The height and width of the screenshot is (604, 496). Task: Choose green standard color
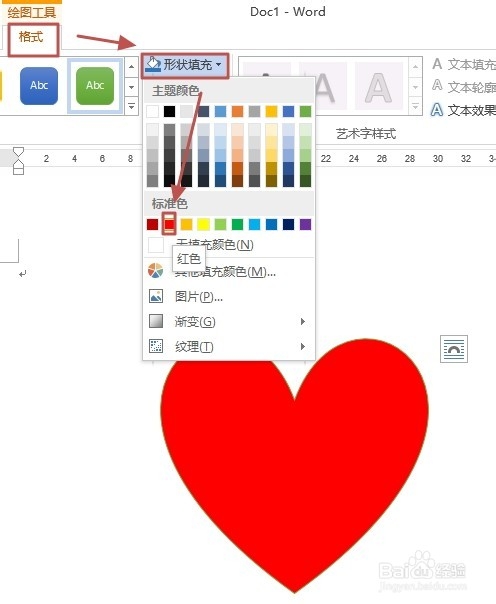pyautogui.click(x=238, y=224)
